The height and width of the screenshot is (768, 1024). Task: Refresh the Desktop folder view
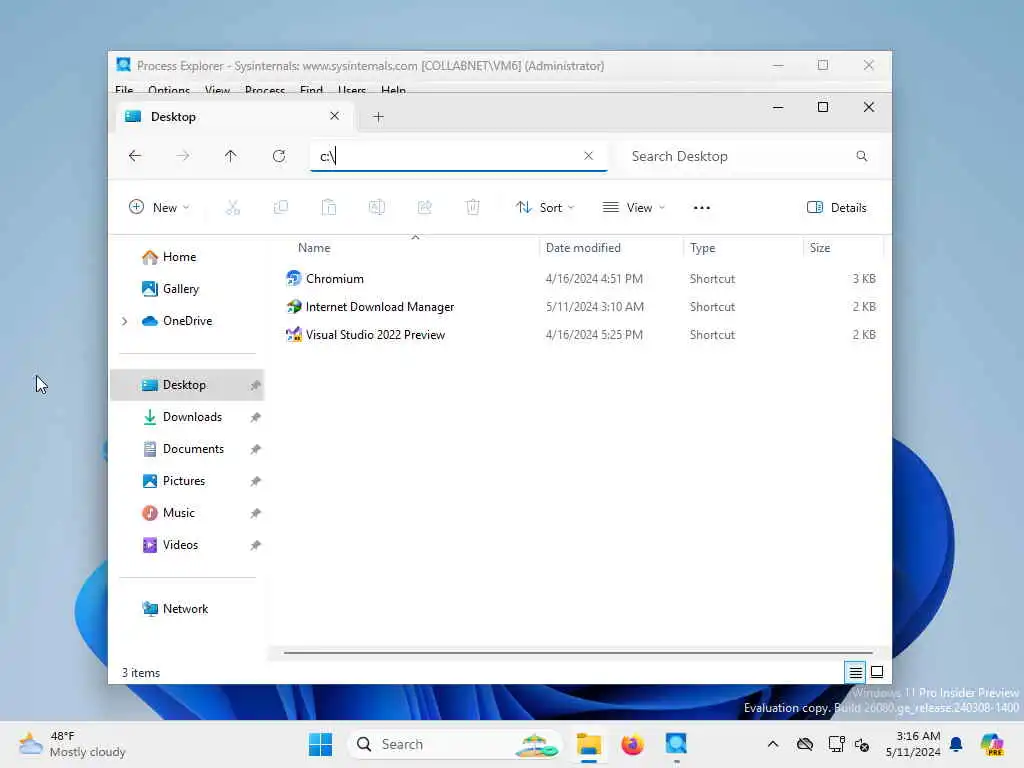[x=279, y=156]
